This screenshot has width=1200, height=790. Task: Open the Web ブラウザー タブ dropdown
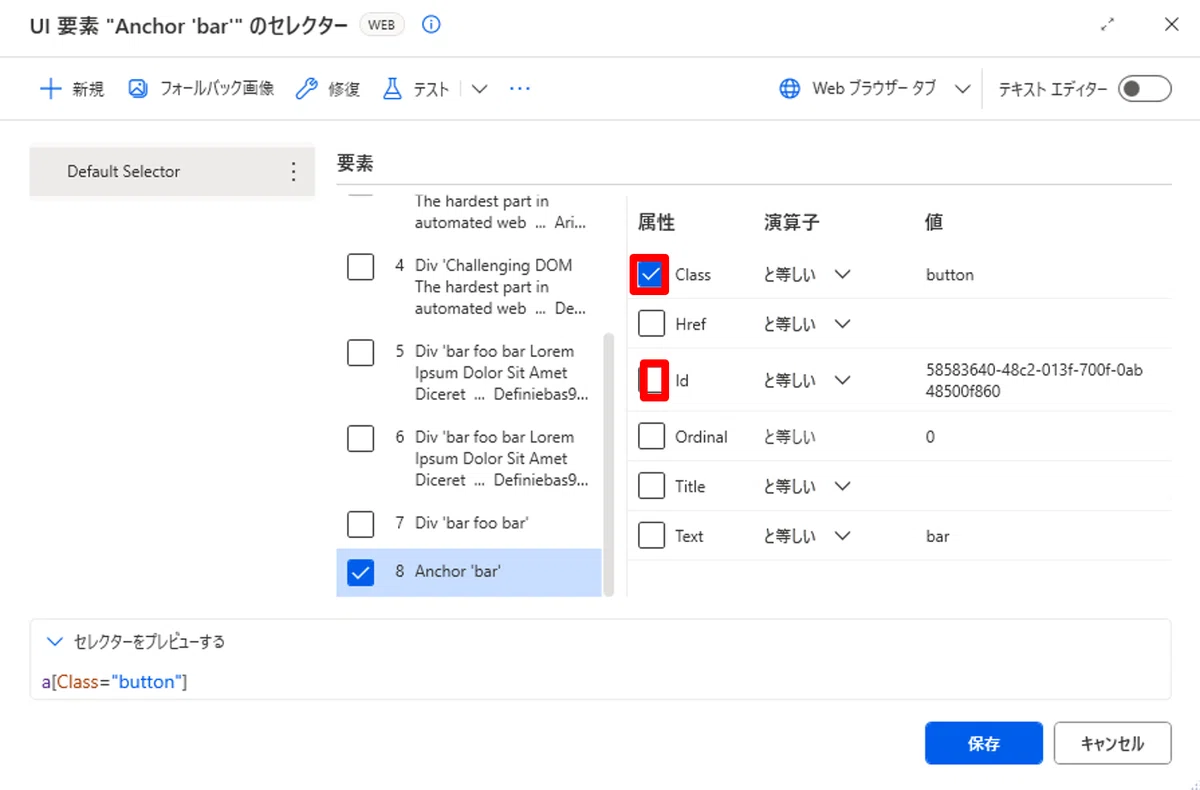point(962,89)
